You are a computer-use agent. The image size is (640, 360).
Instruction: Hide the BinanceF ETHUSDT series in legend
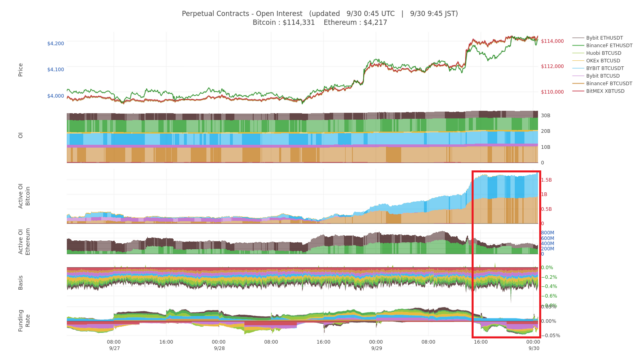tap(603, 45)
